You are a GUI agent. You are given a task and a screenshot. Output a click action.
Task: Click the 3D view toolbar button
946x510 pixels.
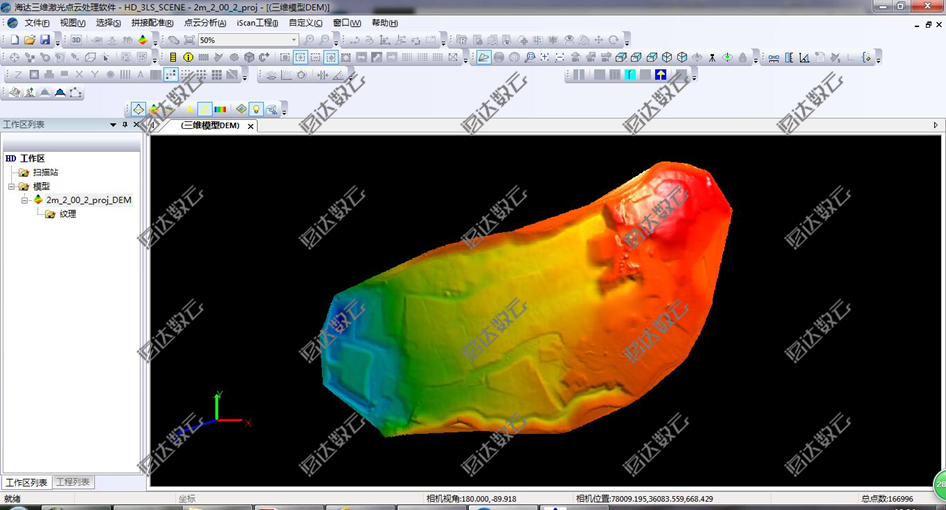[76, 40]
